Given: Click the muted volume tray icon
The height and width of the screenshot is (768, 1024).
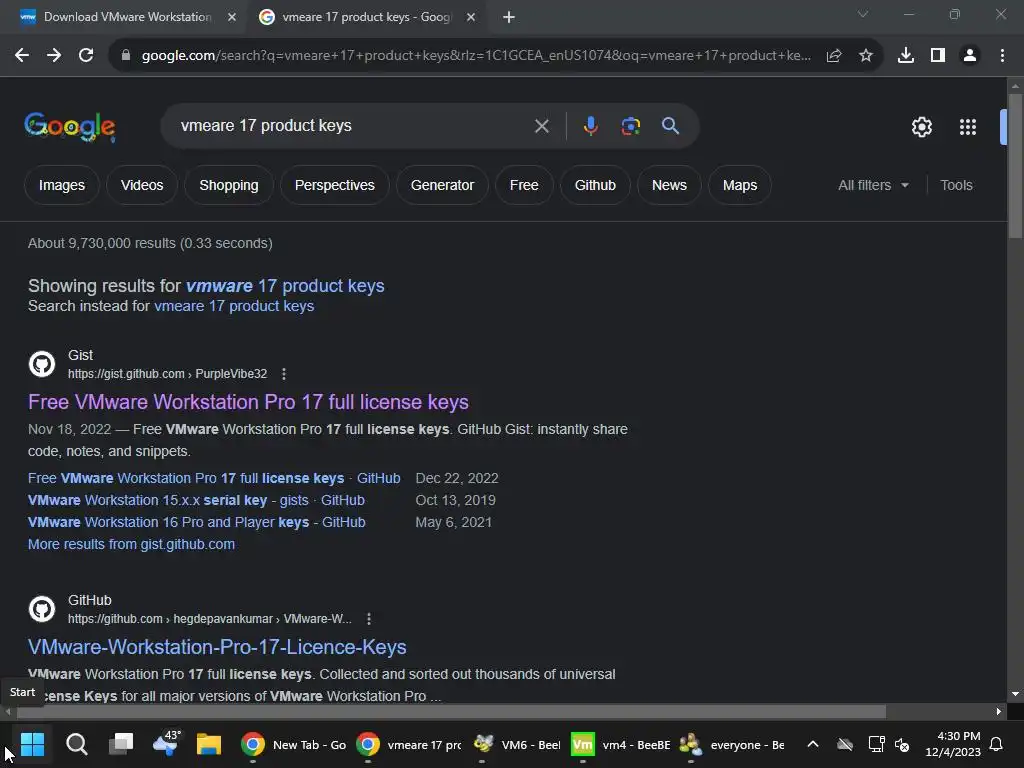Looking at the screenshot, I should tap(902, 744).
